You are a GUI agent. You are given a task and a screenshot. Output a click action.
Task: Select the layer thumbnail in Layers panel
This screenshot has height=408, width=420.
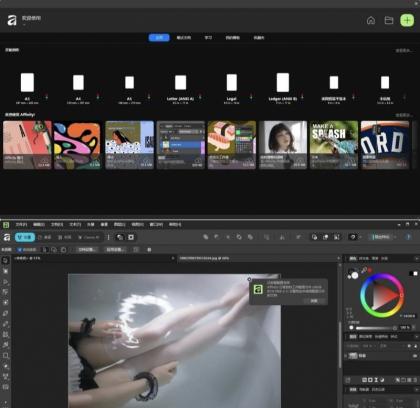tap(353, 356)
